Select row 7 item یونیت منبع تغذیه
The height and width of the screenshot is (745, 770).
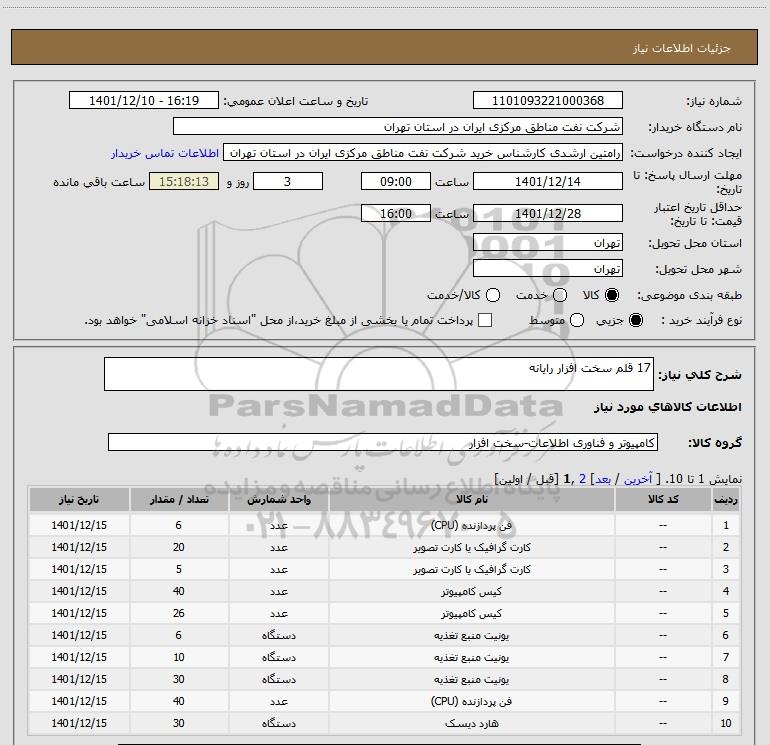[x=471, y=657]
